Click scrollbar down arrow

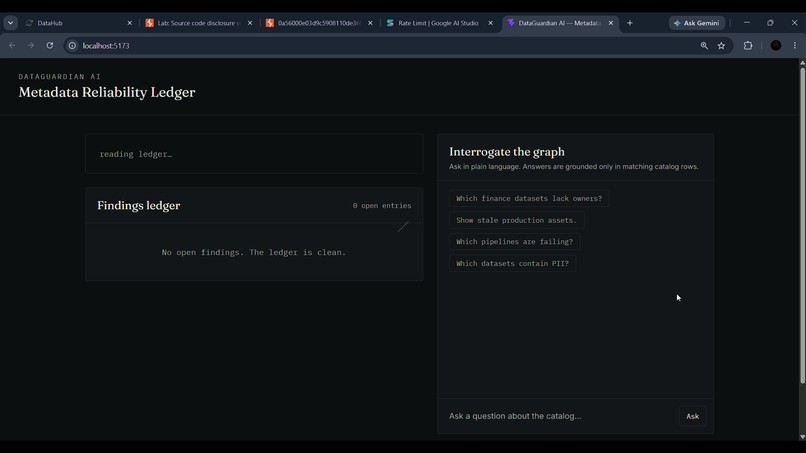[802, 437]
